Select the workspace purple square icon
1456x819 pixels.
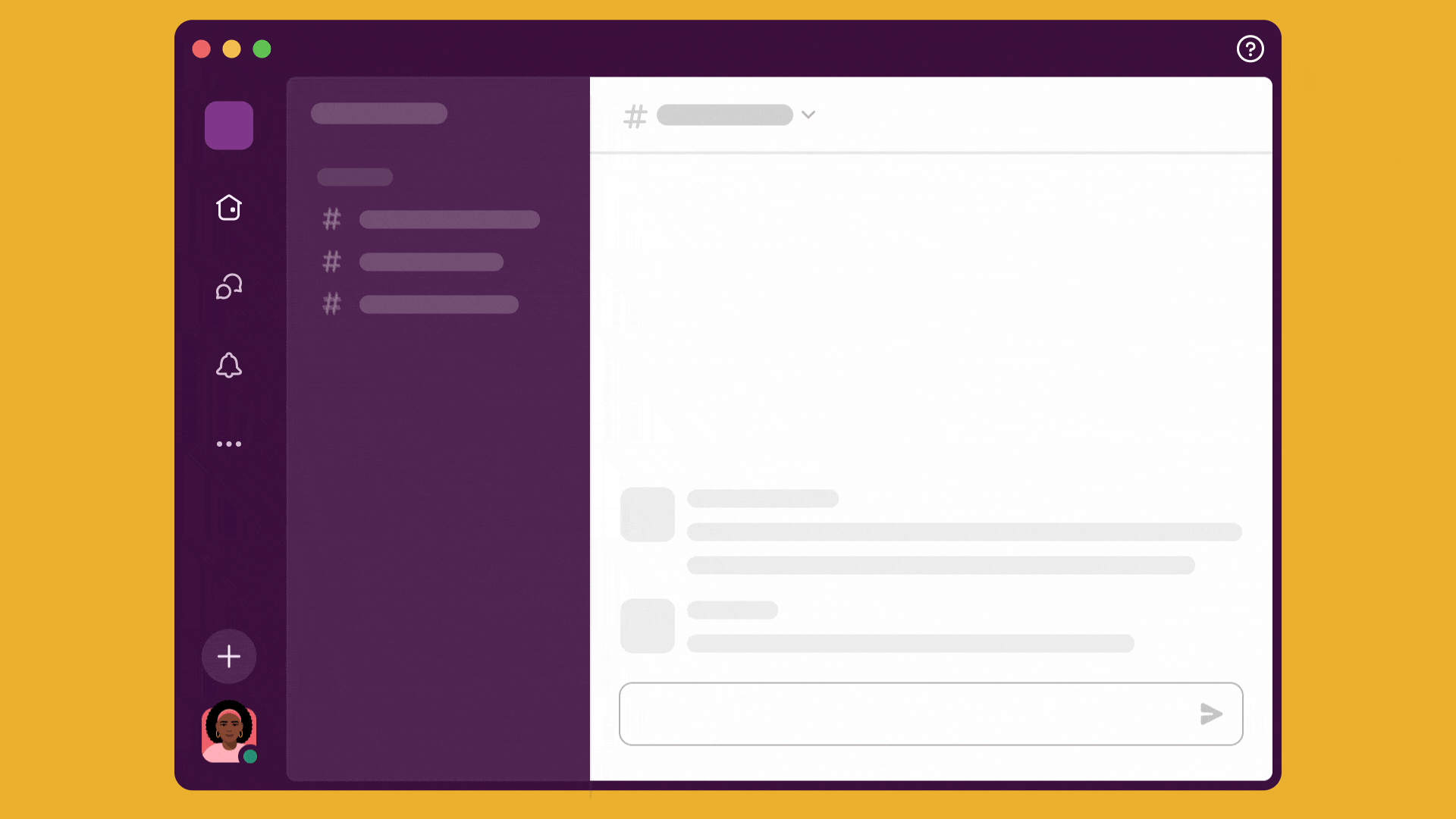229,124
